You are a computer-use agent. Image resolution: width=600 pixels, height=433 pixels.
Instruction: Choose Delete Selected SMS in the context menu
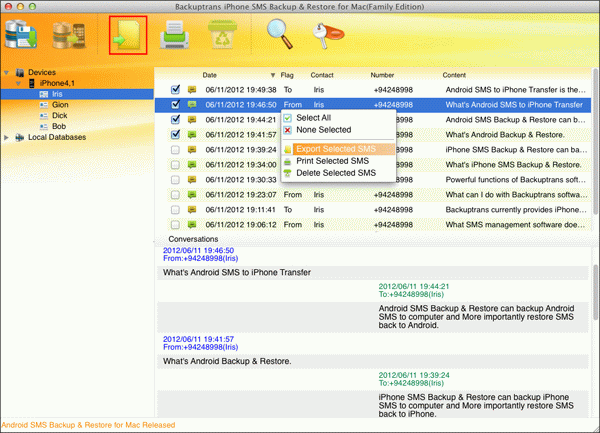pos(338,173)
